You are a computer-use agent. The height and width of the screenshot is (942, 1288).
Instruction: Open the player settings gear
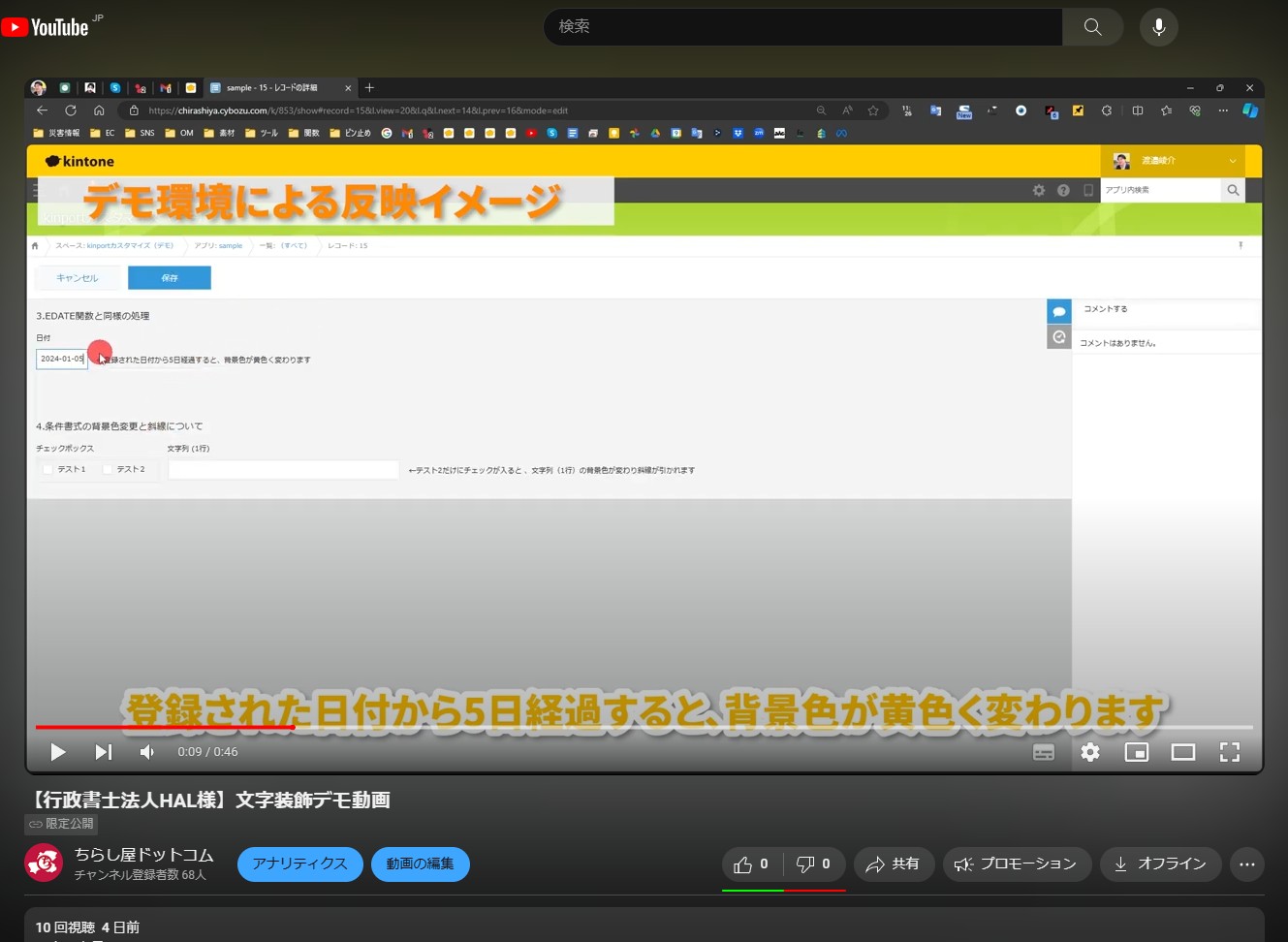point(1090,752)
